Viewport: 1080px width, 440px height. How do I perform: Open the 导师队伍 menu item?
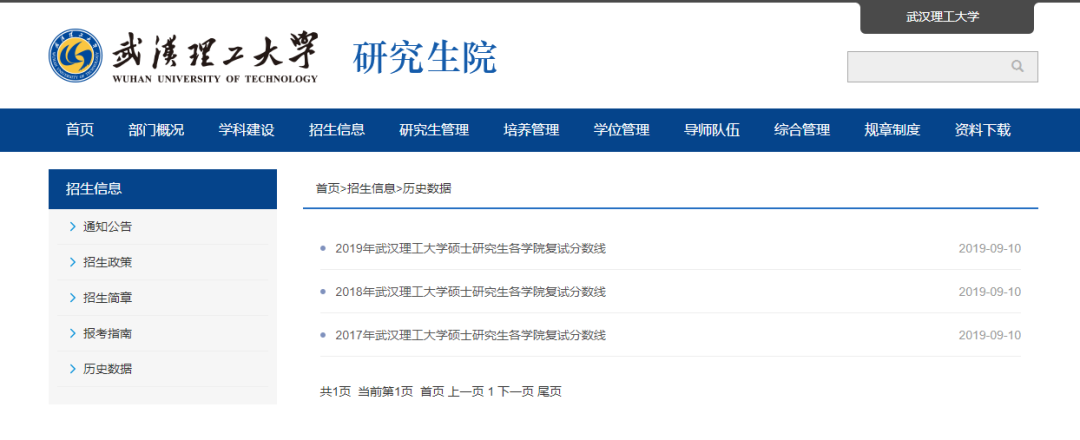712,130
